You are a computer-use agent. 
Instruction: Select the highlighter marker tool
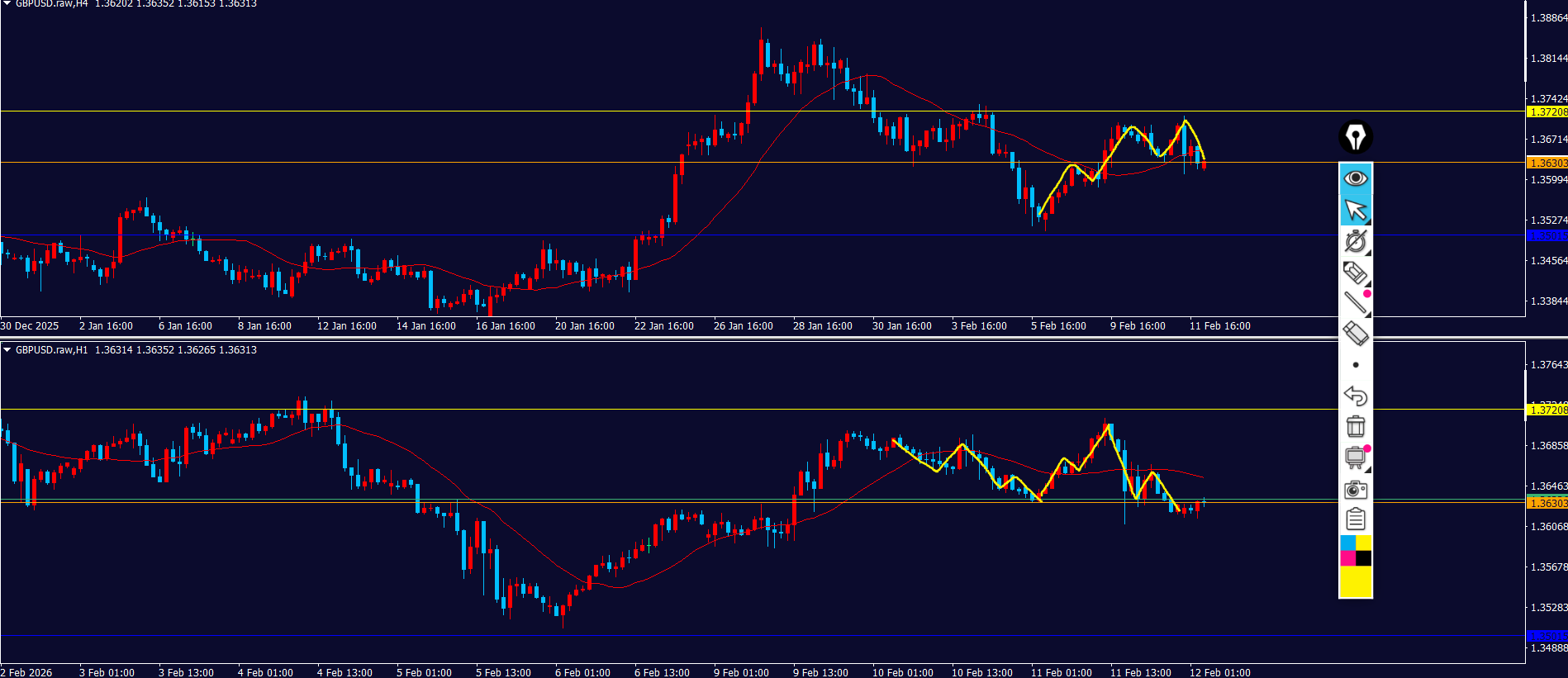click(x=1355, y=272)
